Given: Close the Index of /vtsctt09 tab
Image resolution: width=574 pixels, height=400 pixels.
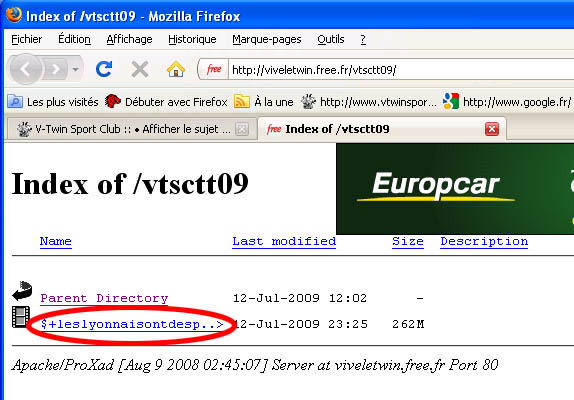Looking at the screenshot, I should pyautogui.click(x=492, y=129).
